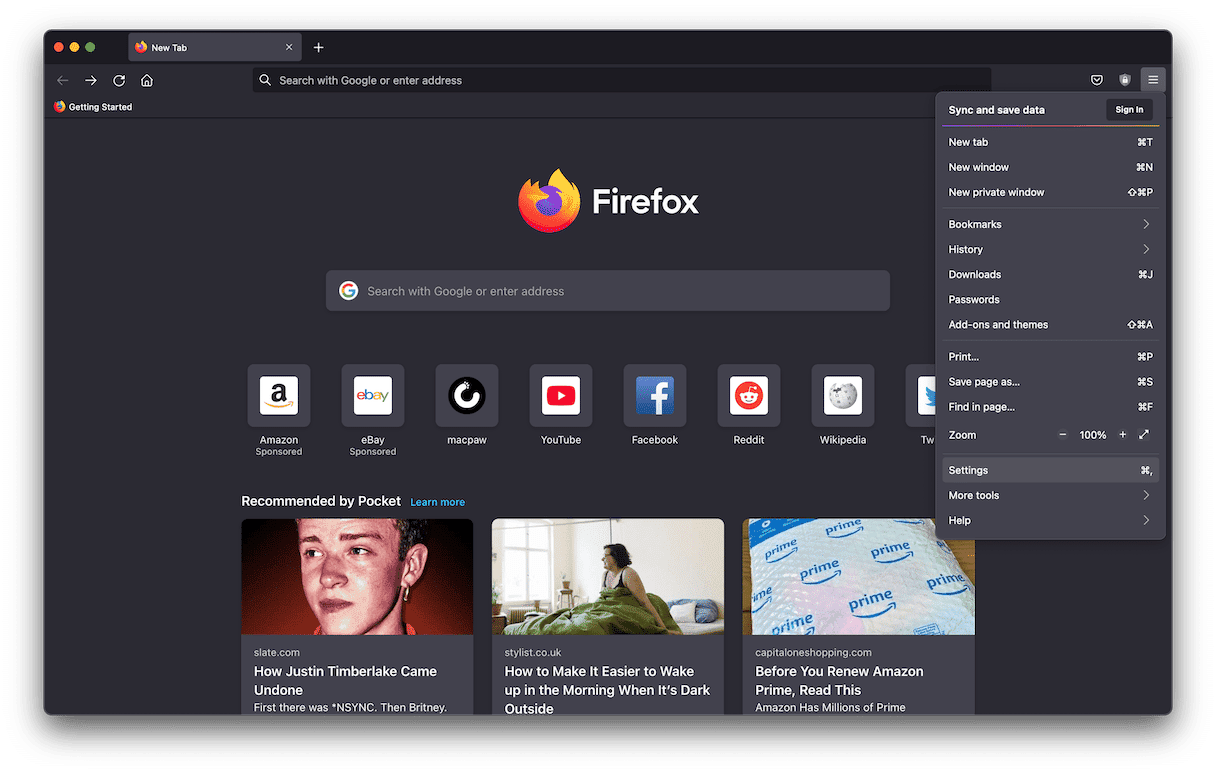Viewport: 1216px width, 773px height.
Task: Choose New window menu item
Action: [1050, 167]
